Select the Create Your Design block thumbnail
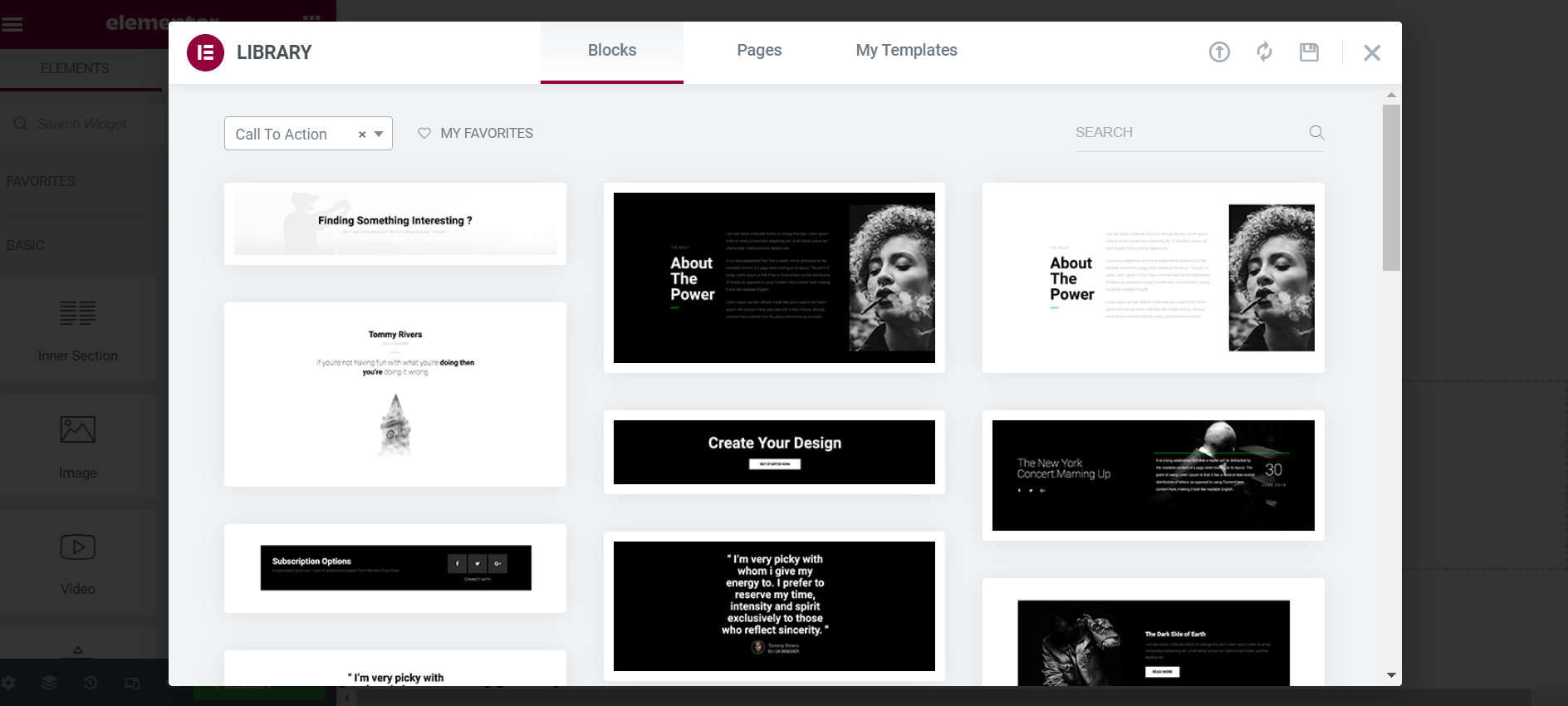The image size is (1568, 706). [774, 452]
